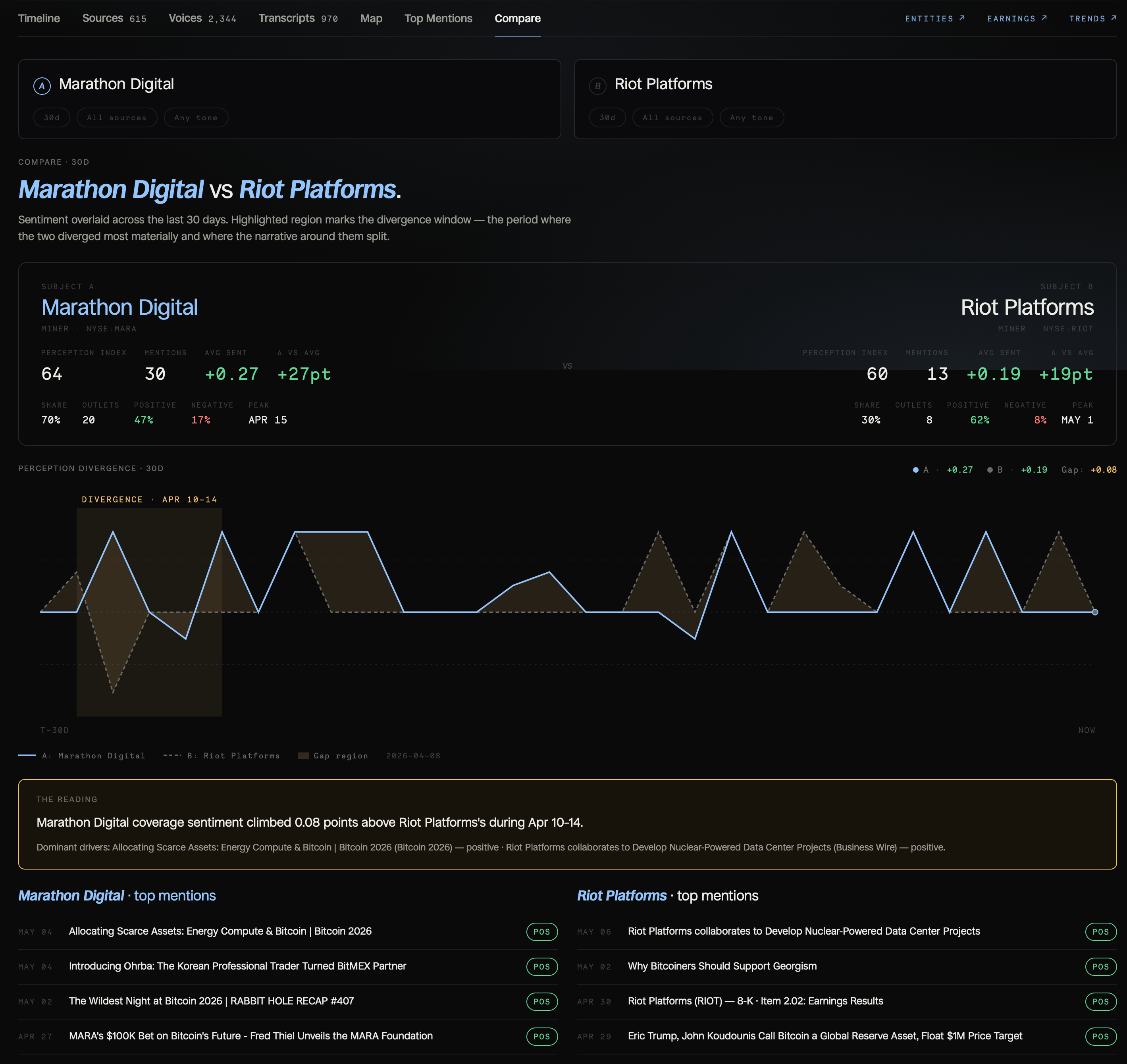
Task: Click Marathon's perception index 64
Action: coord(52,374)
